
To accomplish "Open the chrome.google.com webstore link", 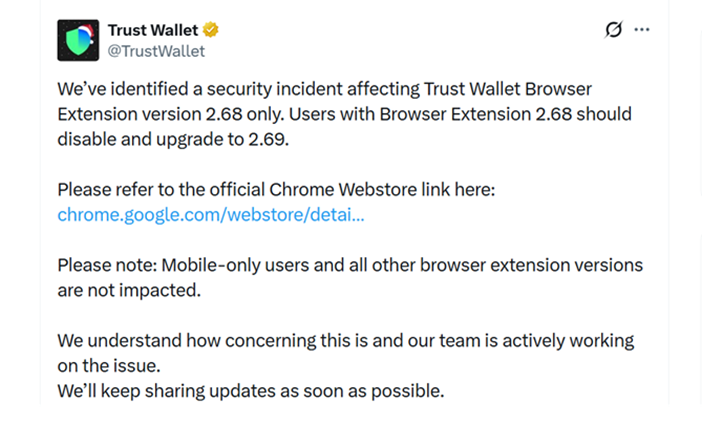I will click(211, 214).
